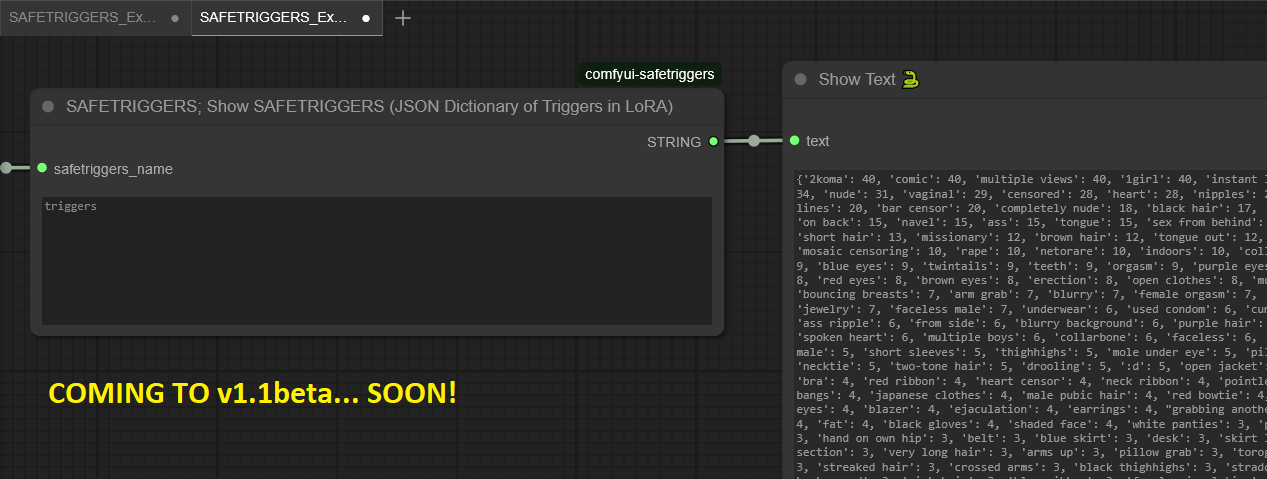Open a new workflow tab with plus

tap(403, 18)
